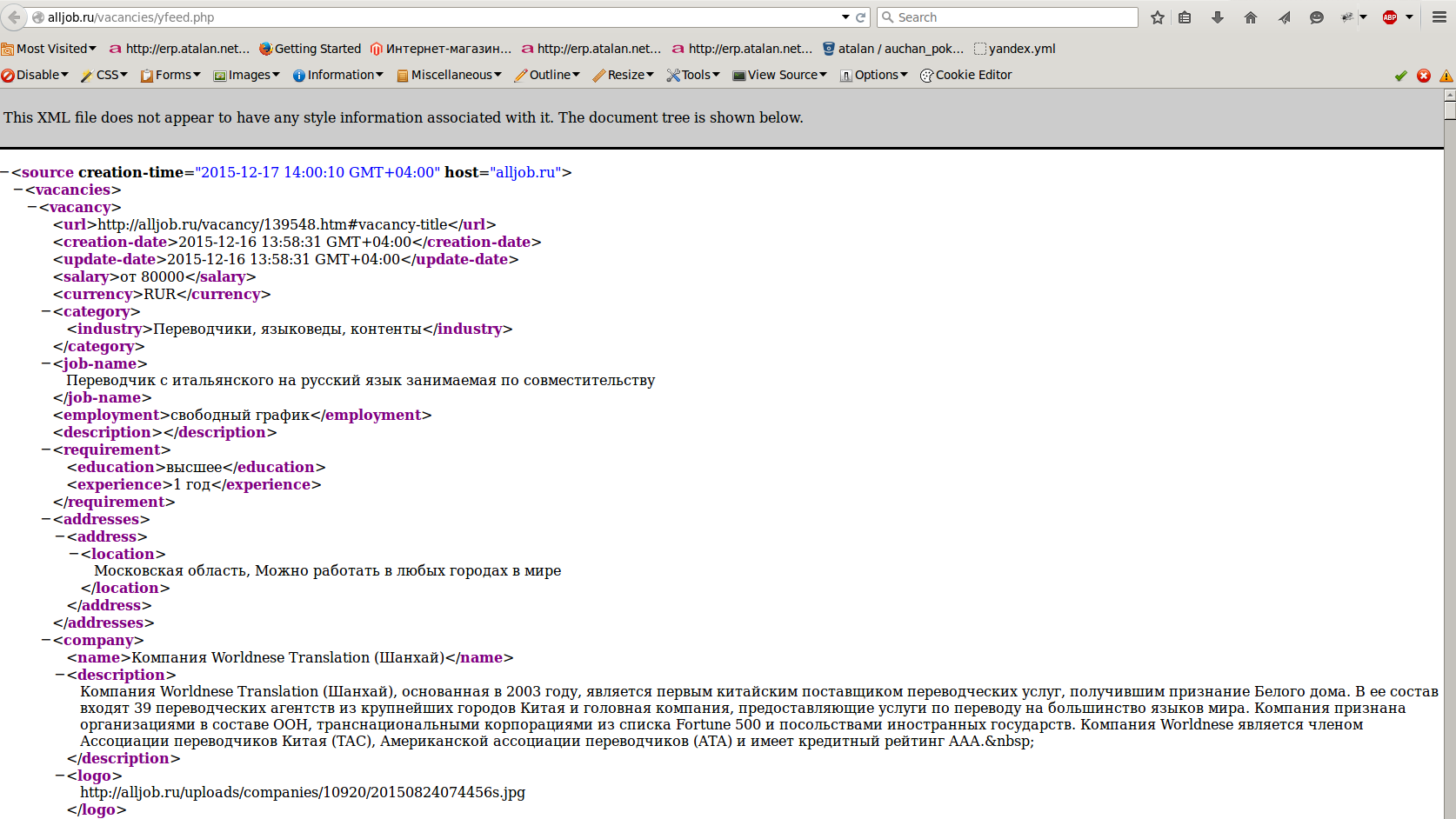Image resolution: width=1456 pixels, height=819 pixels.
Task: Click the paper plane send icon
Action: coord(1284,17)
